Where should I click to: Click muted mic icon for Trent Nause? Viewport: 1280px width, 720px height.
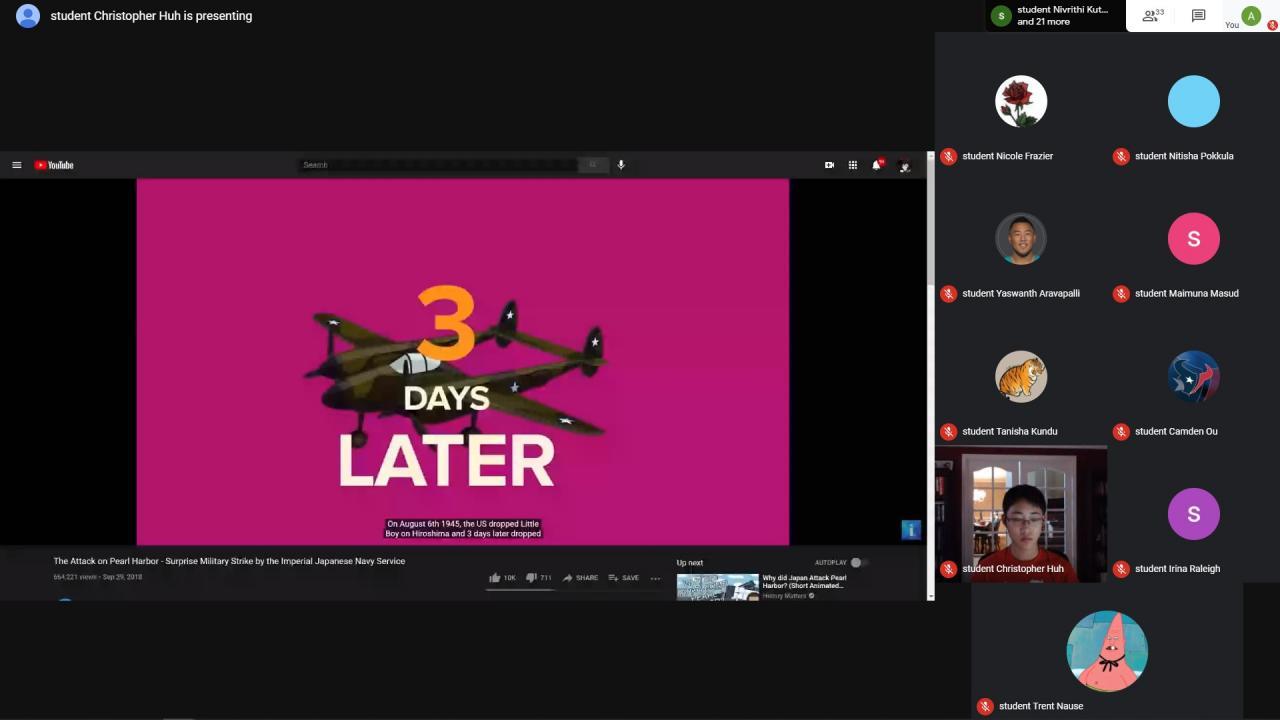point(985,706)
